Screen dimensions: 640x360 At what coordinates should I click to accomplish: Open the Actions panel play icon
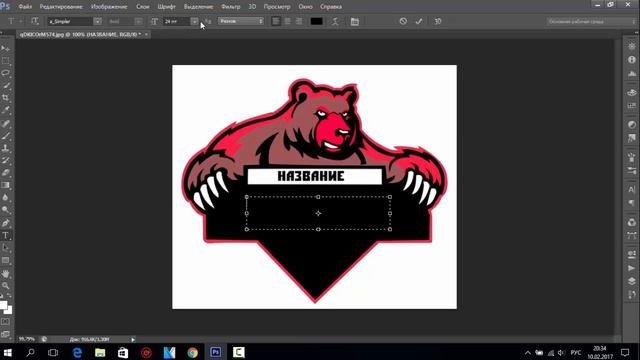point(632,268)
